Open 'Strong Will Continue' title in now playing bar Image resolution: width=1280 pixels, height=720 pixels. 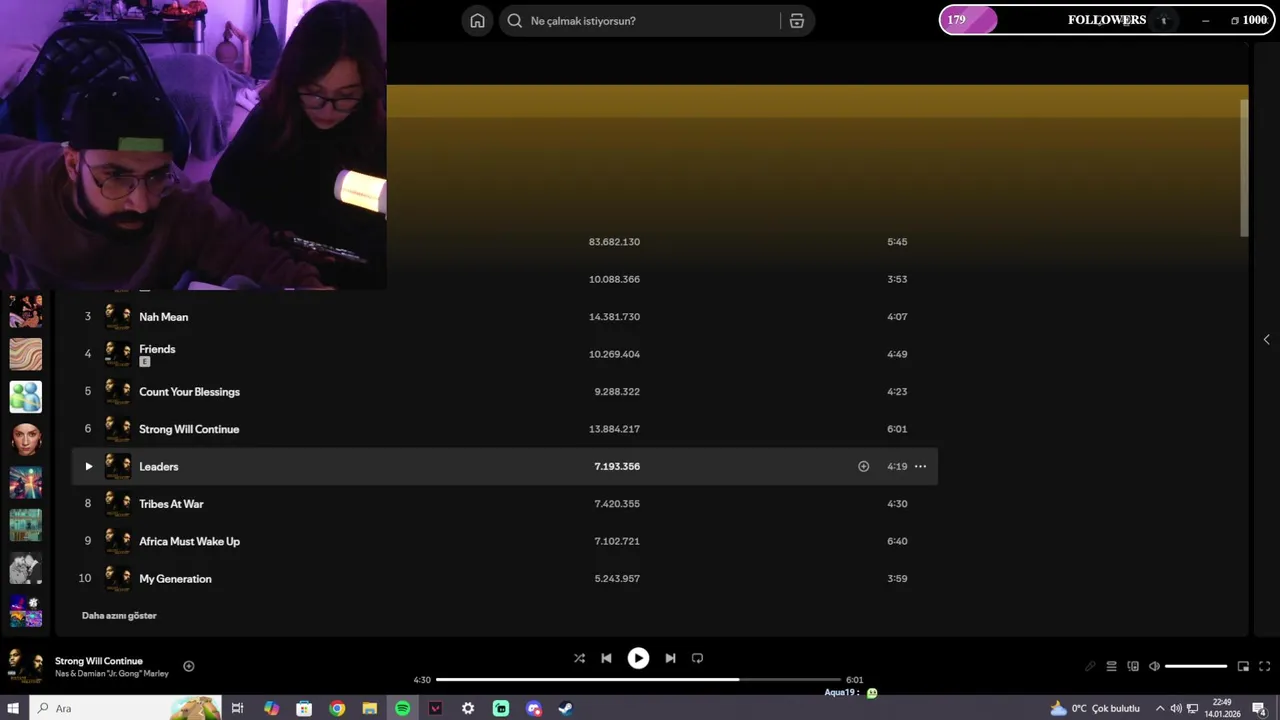click(x=99, y=661)
